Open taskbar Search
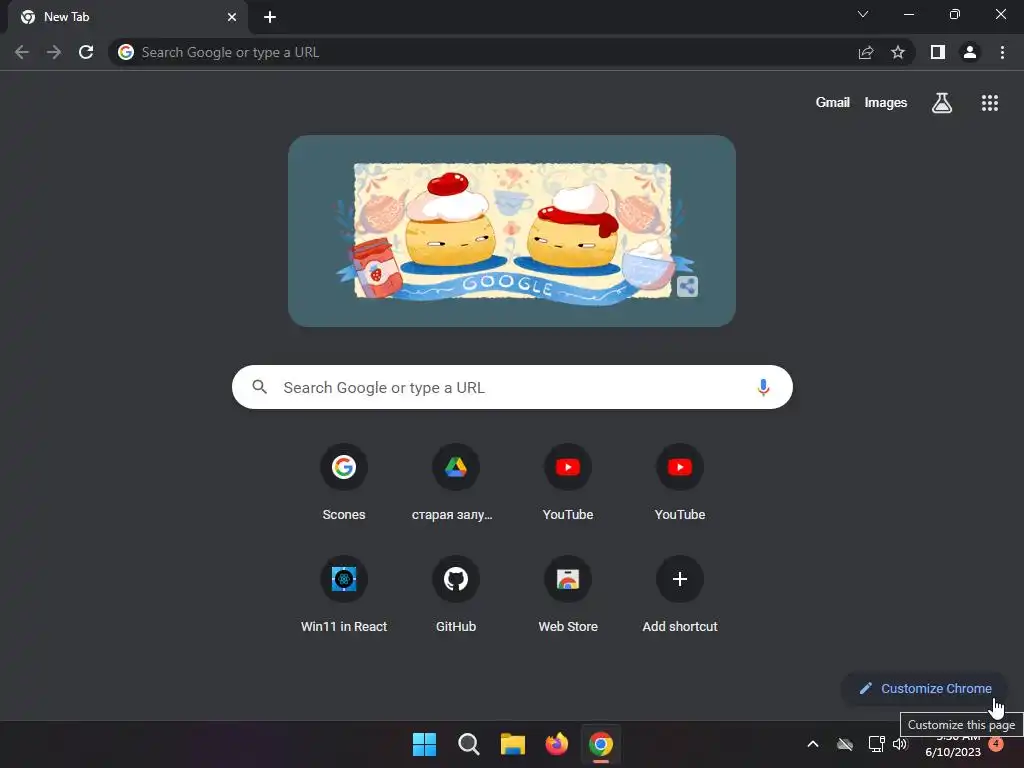The width and height of the screenshot is (1024, 768). pos(469,744)
